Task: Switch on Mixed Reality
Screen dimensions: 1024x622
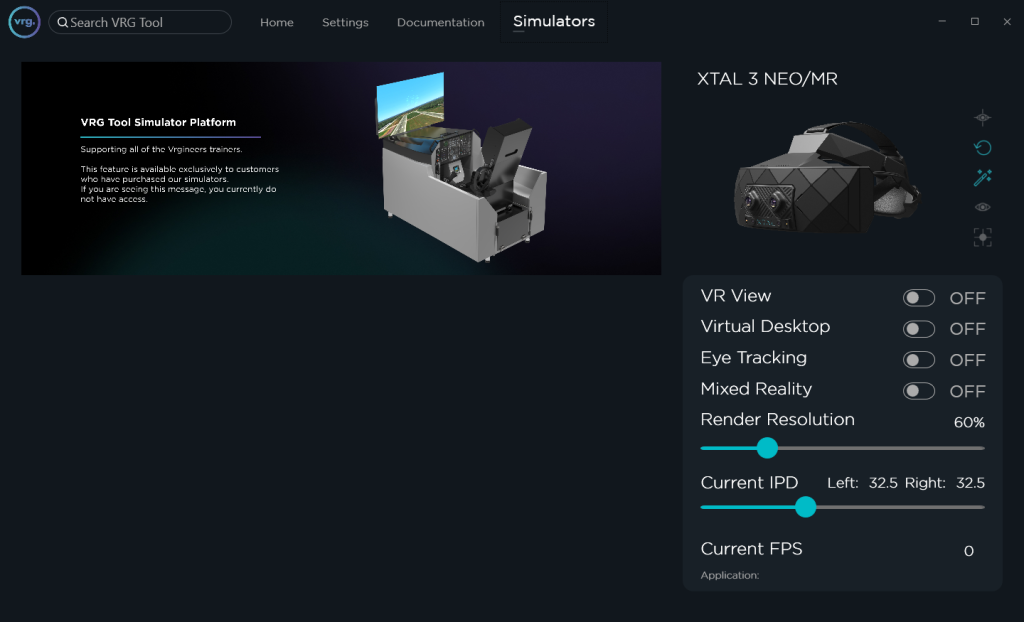Action: pos(918,391)
